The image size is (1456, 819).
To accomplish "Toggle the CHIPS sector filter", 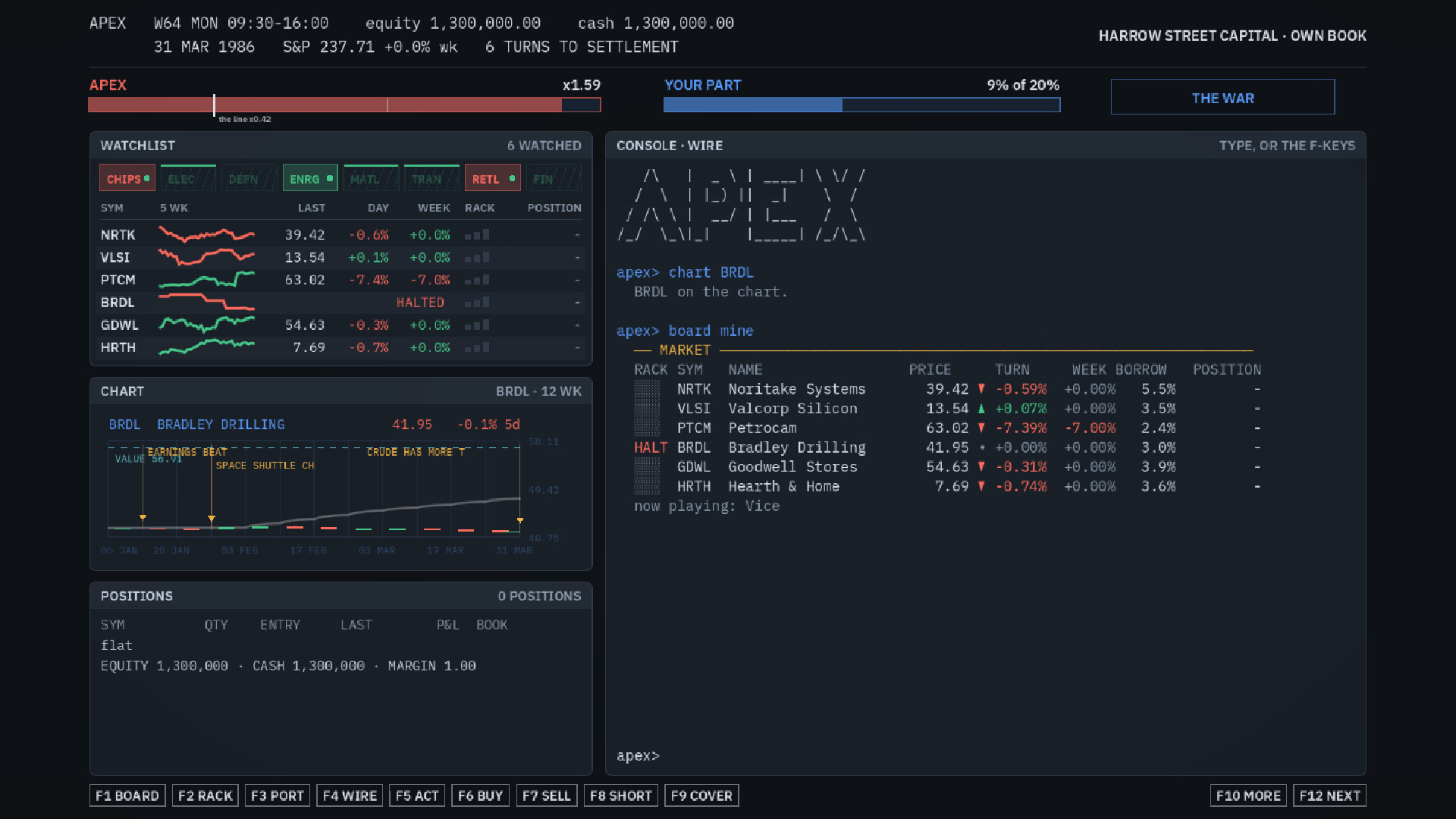I will [x=127, y=178].
